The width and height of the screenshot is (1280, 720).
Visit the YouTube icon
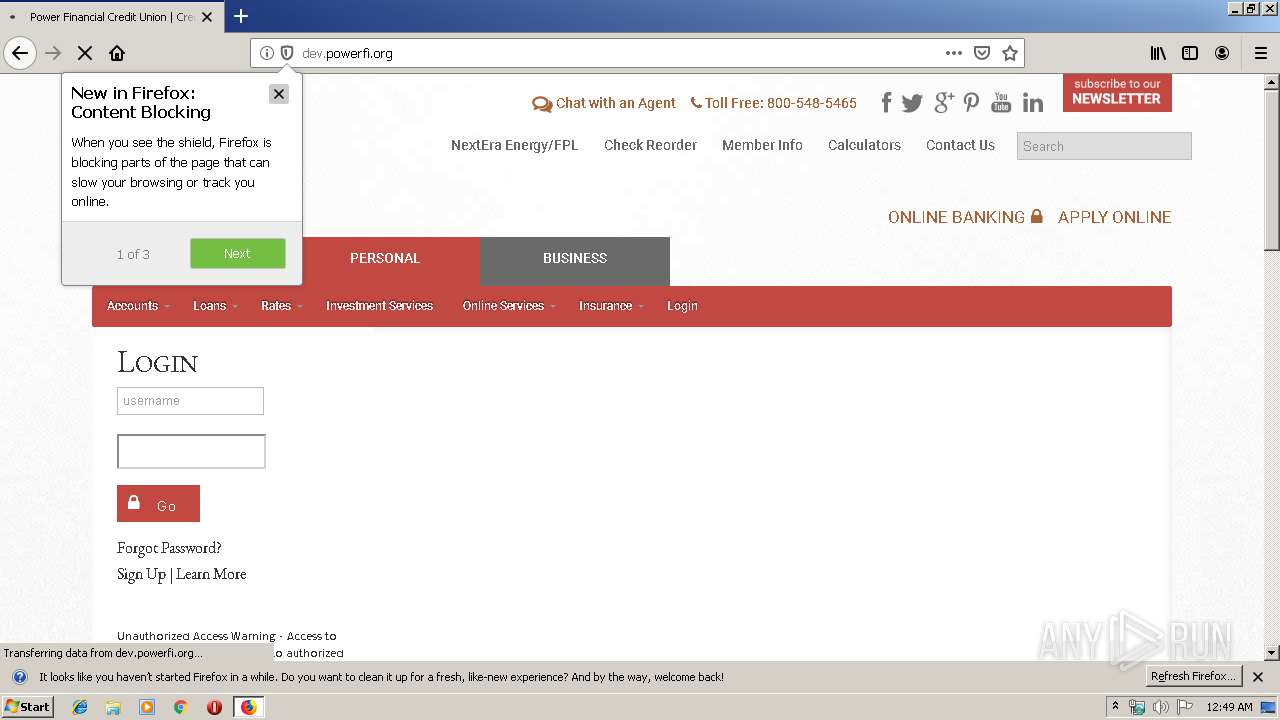[x=1001, y=102]
